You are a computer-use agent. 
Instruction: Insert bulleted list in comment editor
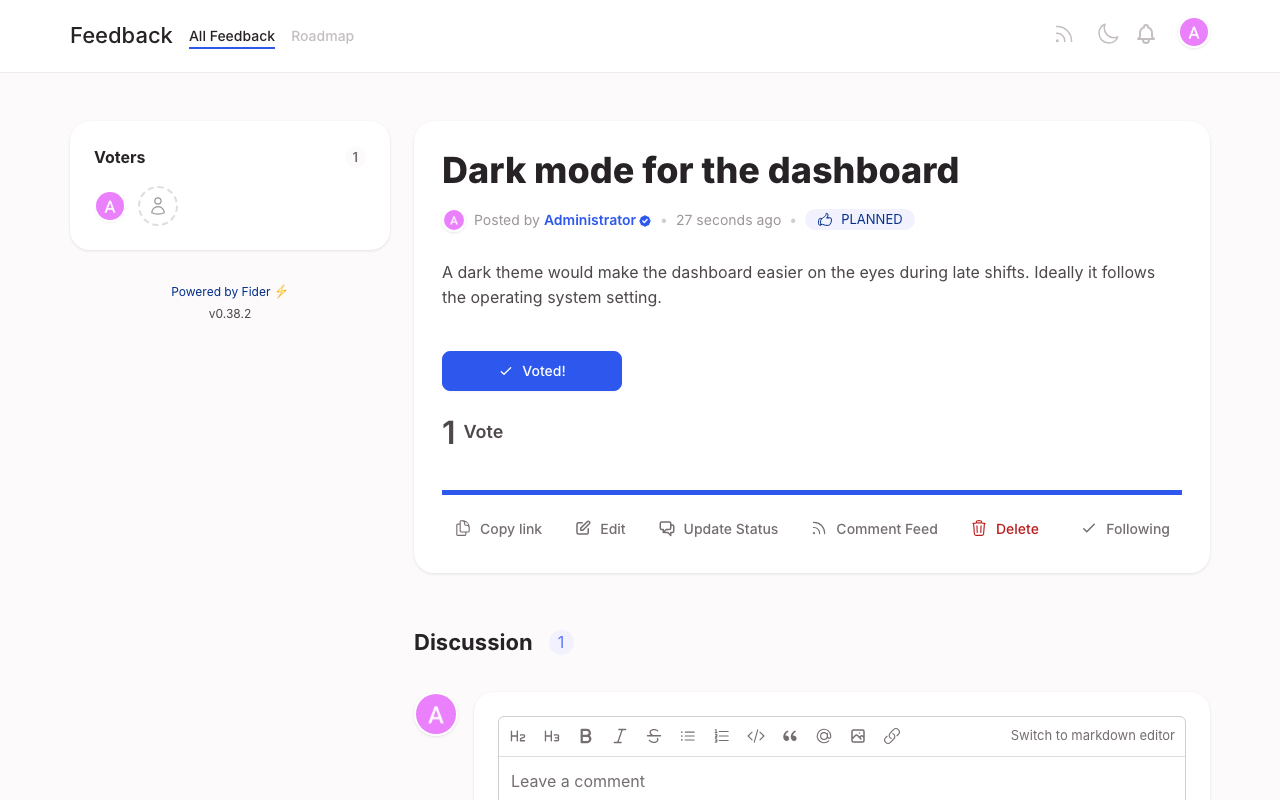tap(688, 736)
